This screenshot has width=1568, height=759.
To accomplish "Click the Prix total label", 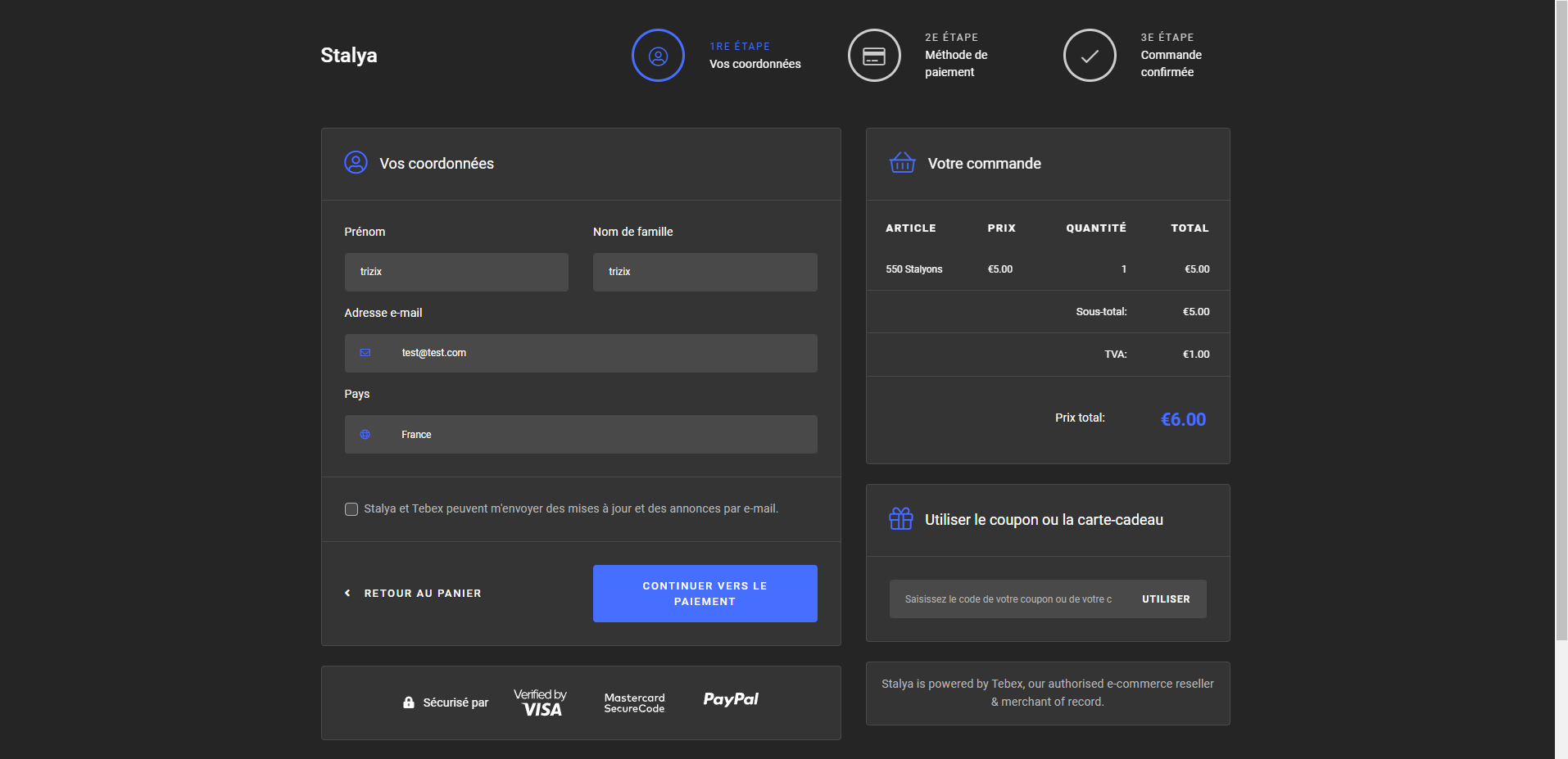I will (x=1080, y=418).
